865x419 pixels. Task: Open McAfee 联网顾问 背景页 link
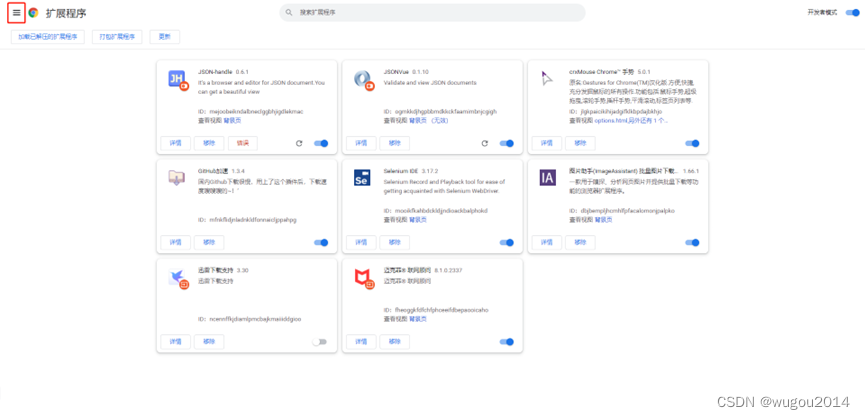pyautogui.click(x=418, y=319)
